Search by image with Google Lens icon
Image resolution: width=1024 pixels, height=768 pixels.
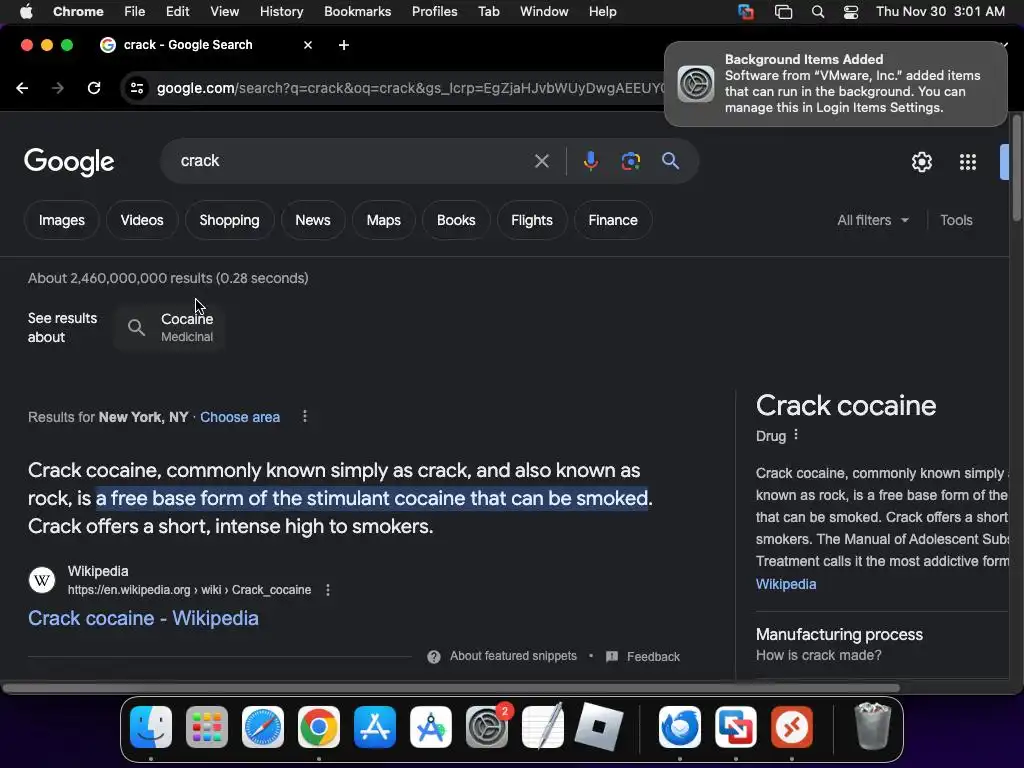(630, 161)
